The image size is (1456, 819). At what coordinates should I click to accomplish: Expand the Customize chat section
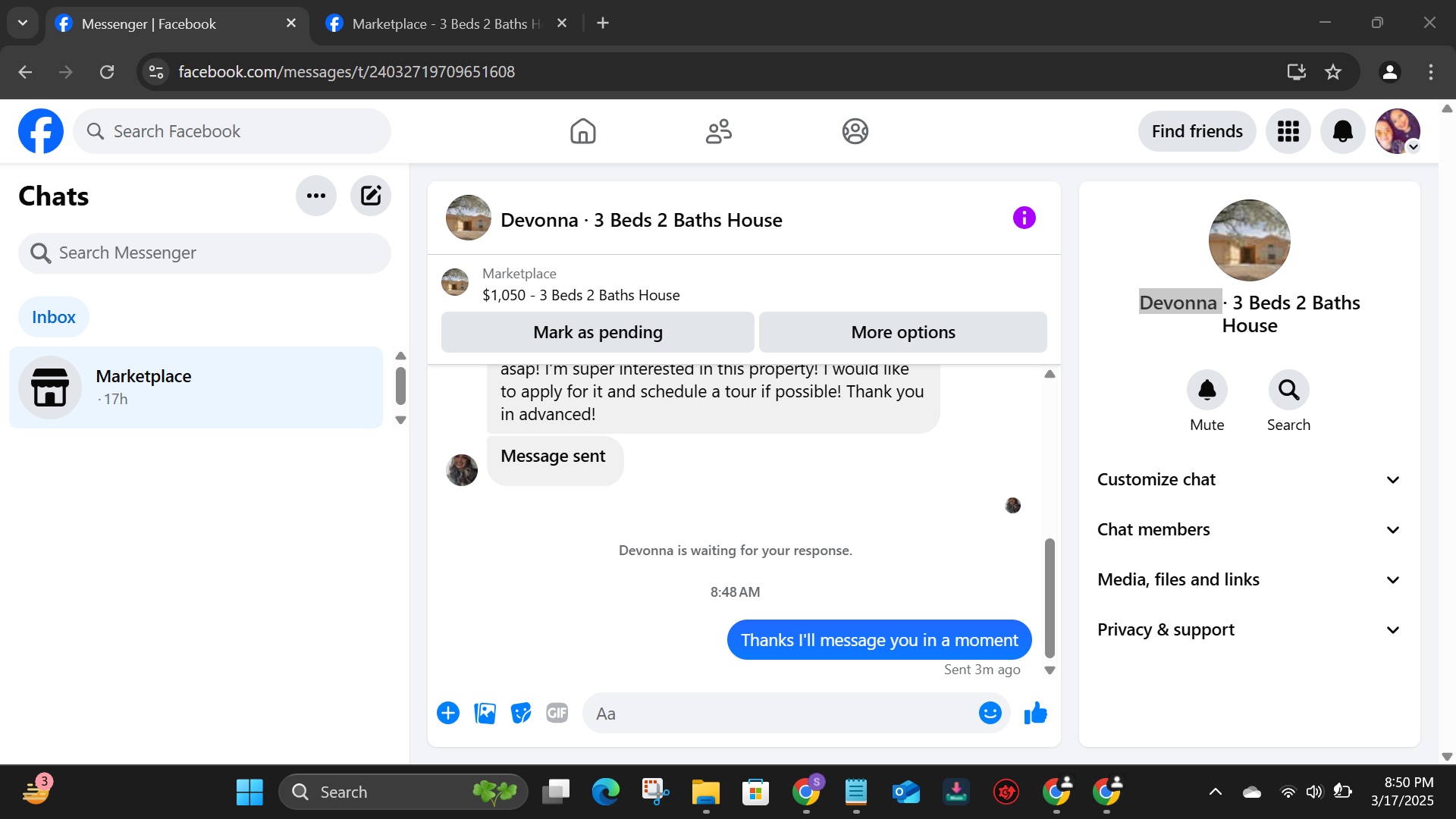tap(1249, 479)
